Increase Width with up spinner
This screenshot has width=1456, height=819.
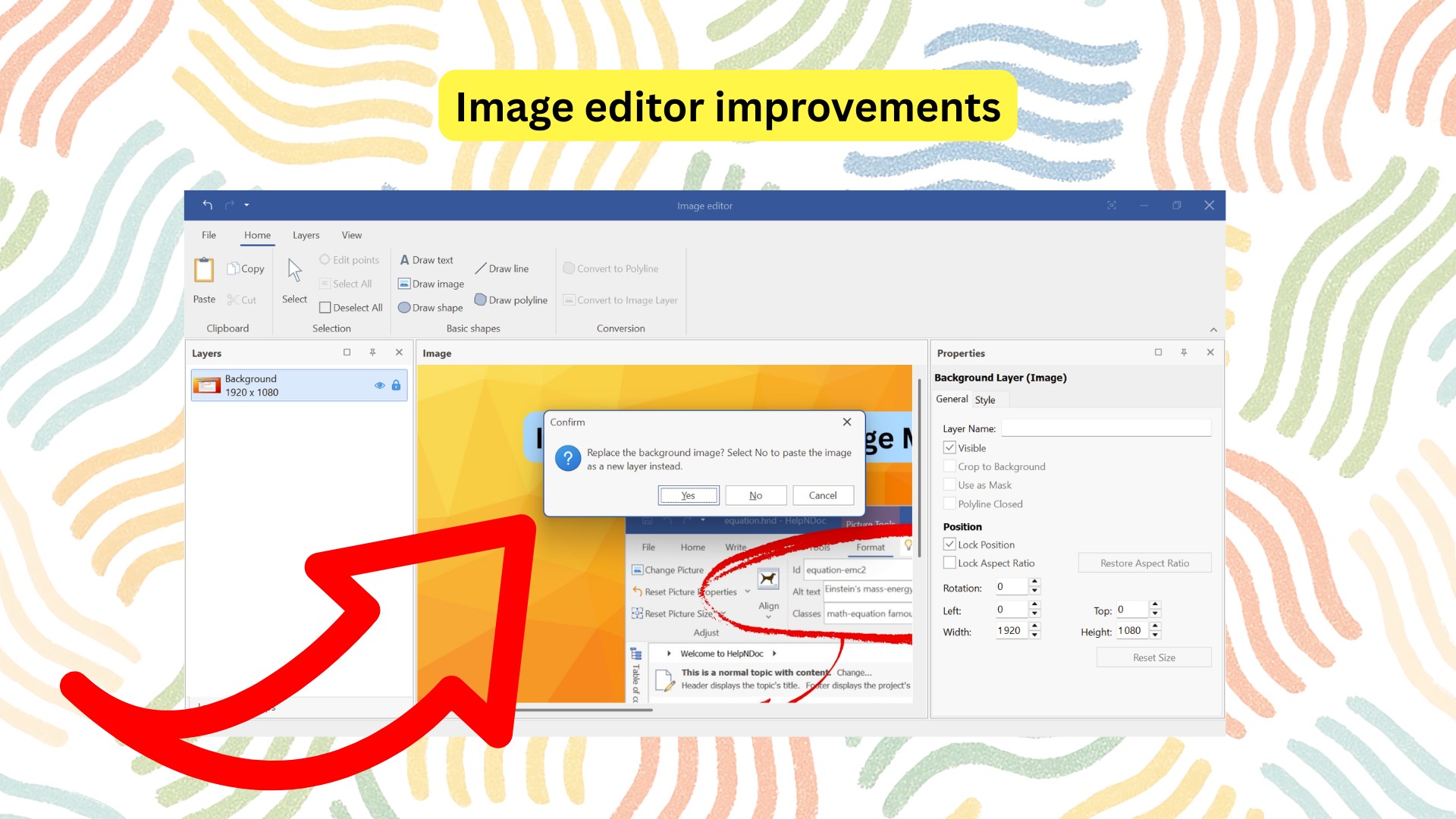click(1034, 626)
